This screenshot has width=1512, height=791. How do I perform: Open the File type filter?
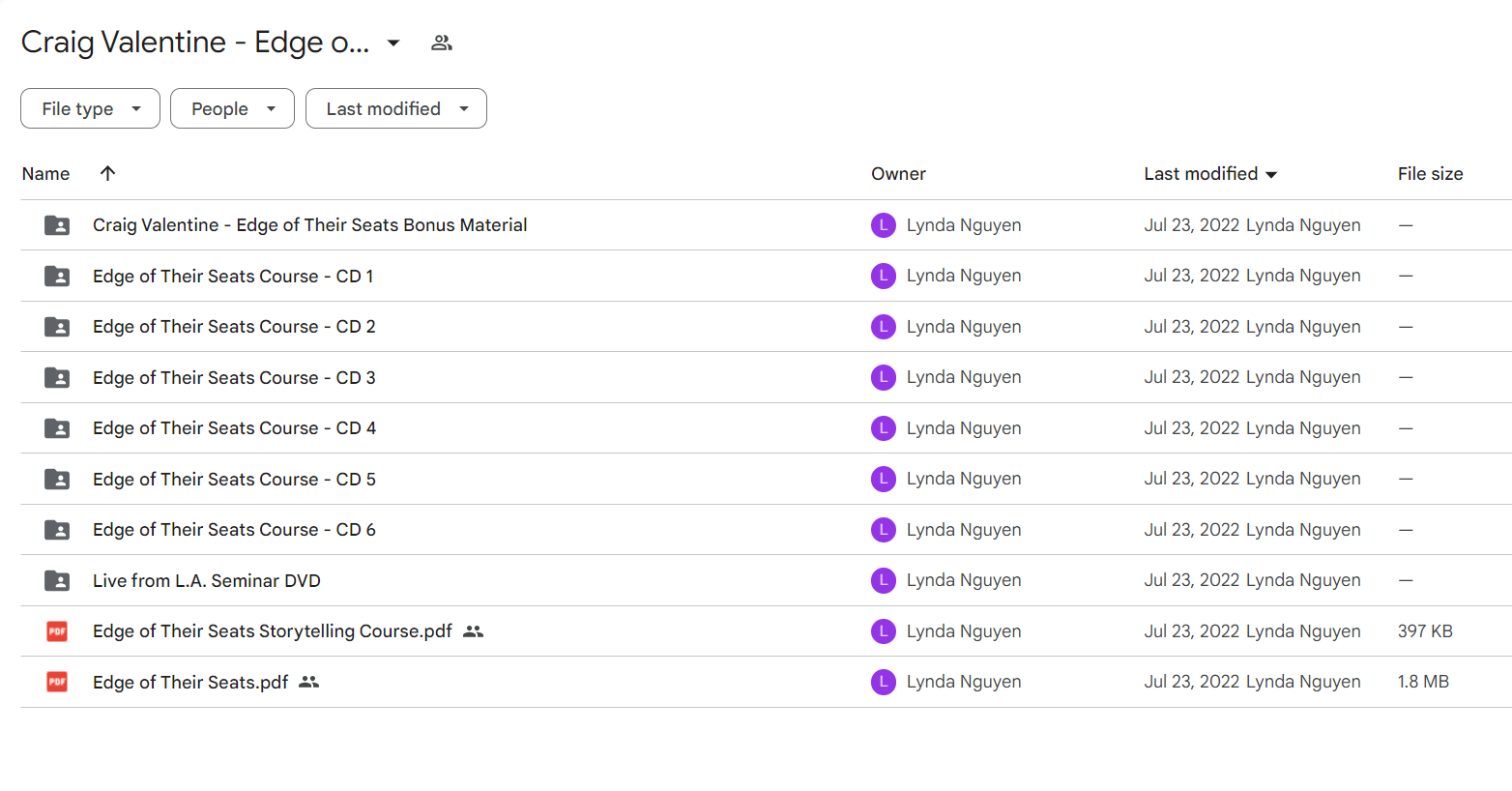90,108
